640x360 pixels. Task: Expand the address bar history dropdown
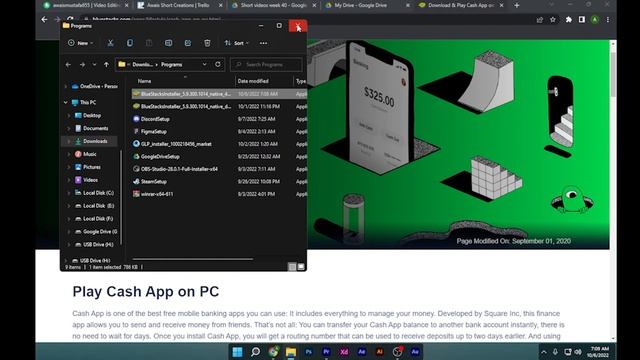click(204, 64)
